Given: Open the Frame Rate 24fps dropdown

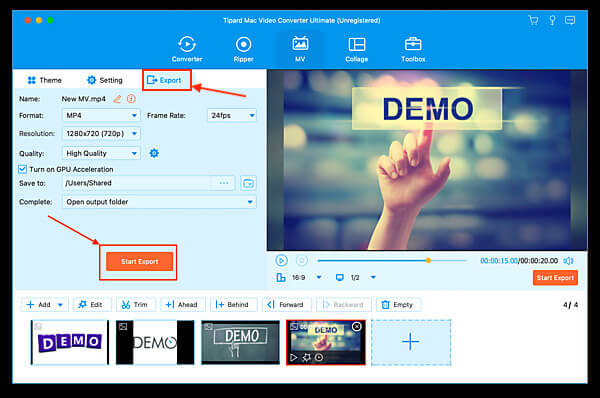Looking at the screenshot, I should pos(232,115).
